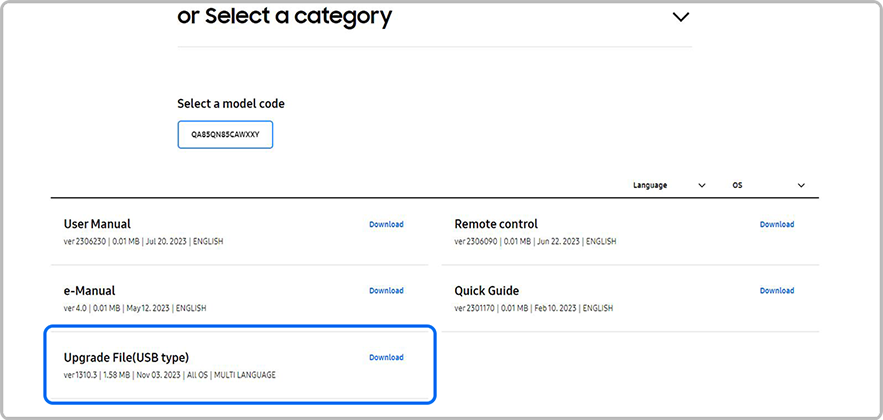
Task: Click the chevron arrow beside OS
Action: pos(801,185)
